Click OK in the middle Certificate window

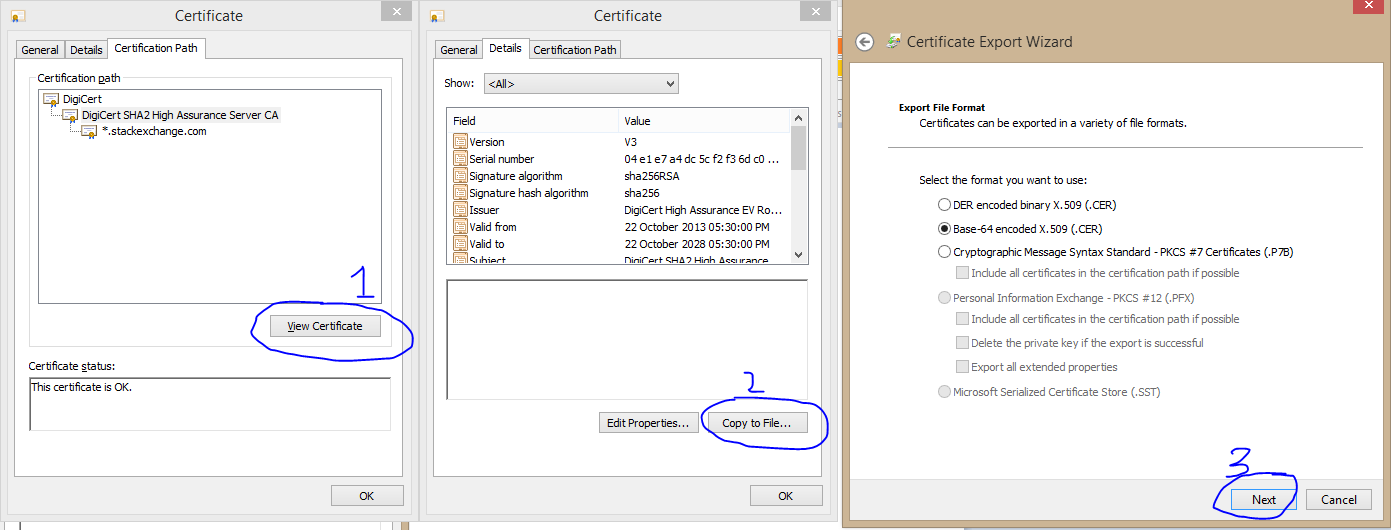pyautogui.click(x=786, y=496)
